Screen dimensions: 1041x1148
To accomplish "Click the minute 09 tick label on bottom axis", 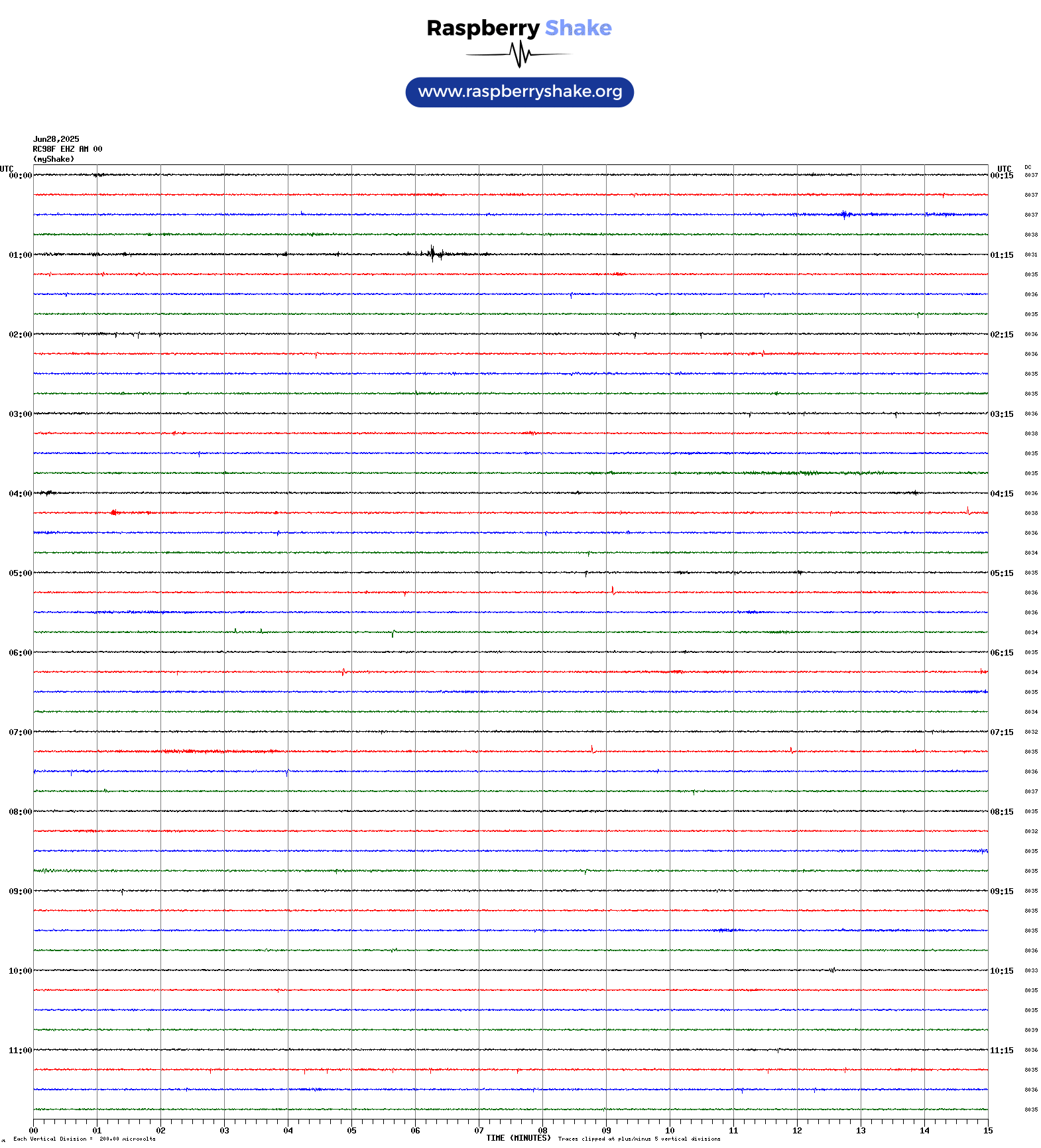I will [x=606, y=1131].
